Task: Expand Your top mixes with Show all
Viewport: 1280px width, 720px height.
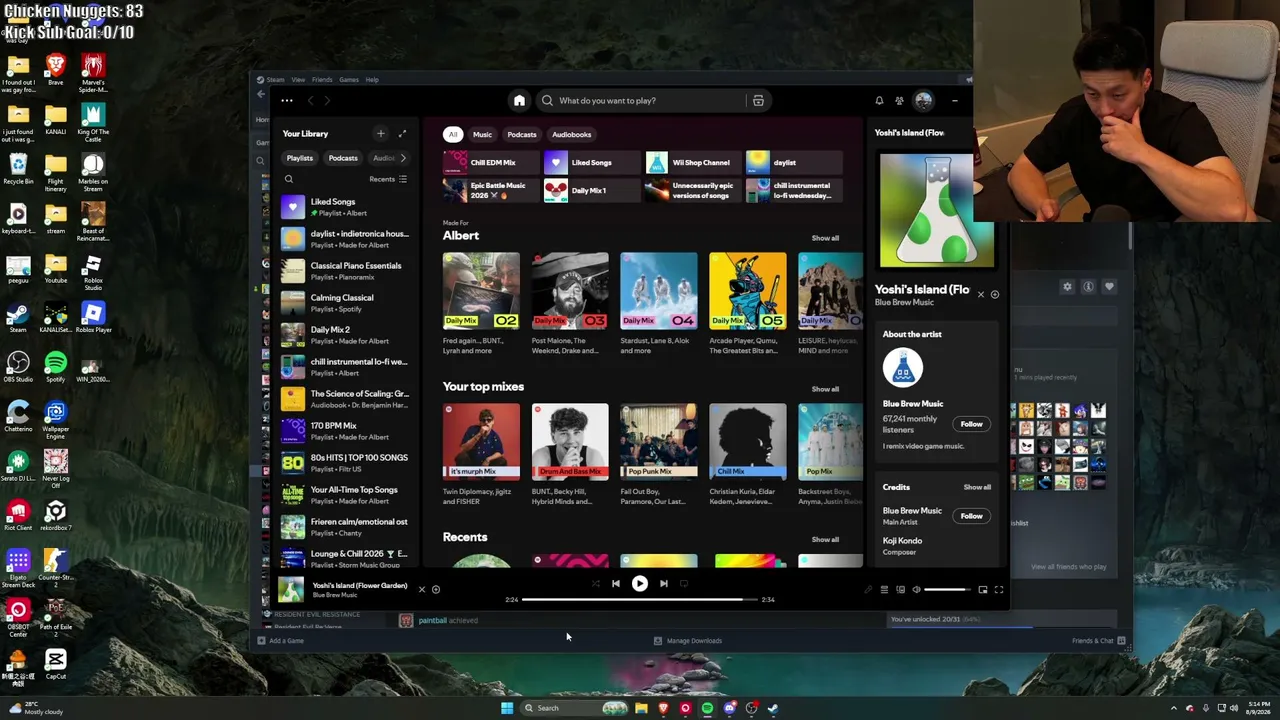Action: coord(825,389)
